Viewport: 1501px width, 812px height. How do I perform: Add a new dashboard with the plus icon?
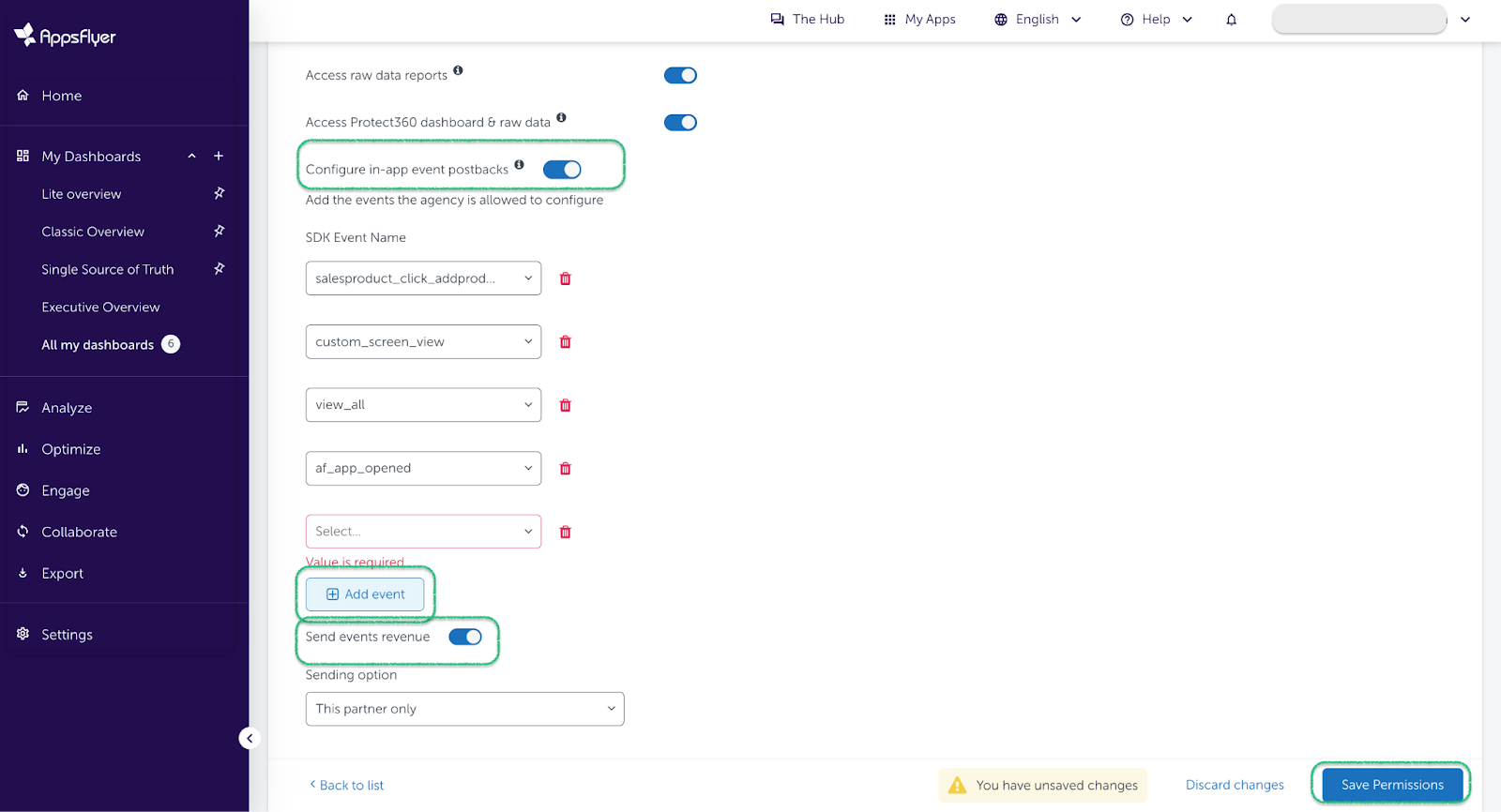[219, 156]
